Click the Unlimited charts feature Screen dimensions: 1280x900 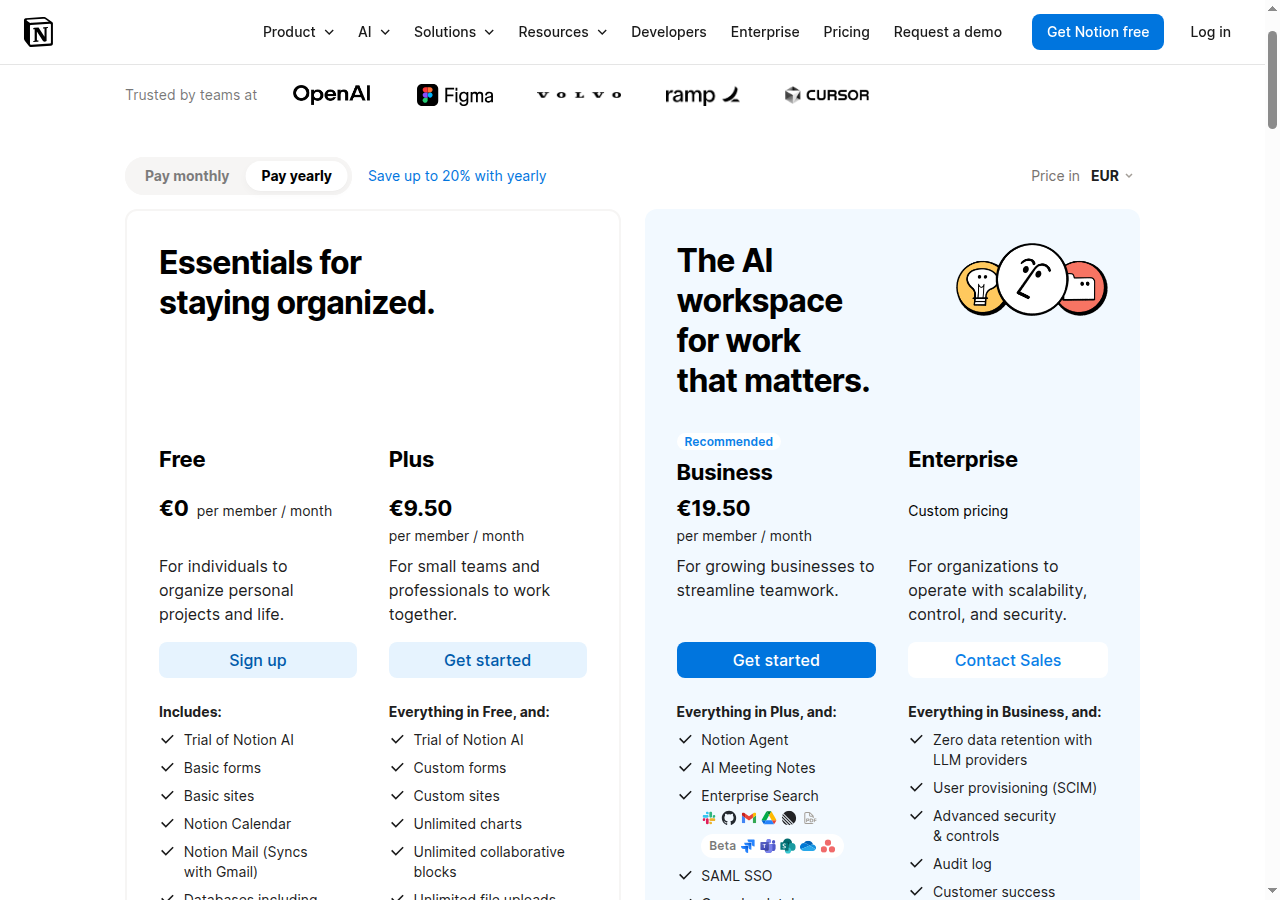click(468, 824)
